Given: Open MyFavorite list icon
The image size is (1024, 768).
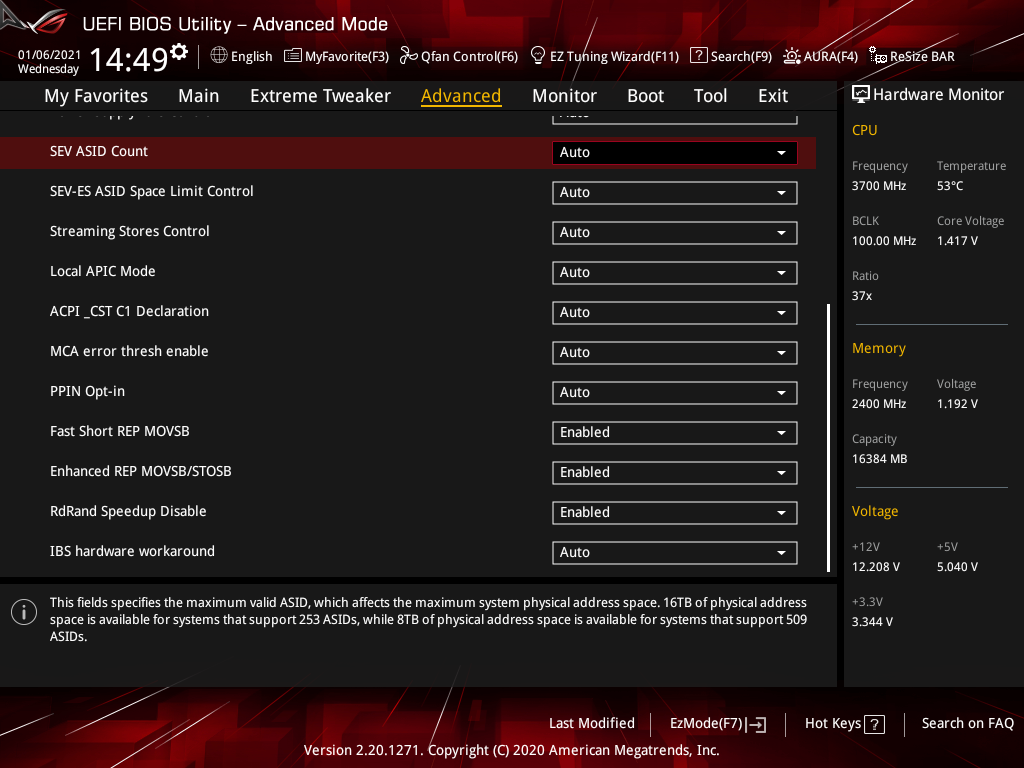Looking at the screenshot, I should coord(293,56).
